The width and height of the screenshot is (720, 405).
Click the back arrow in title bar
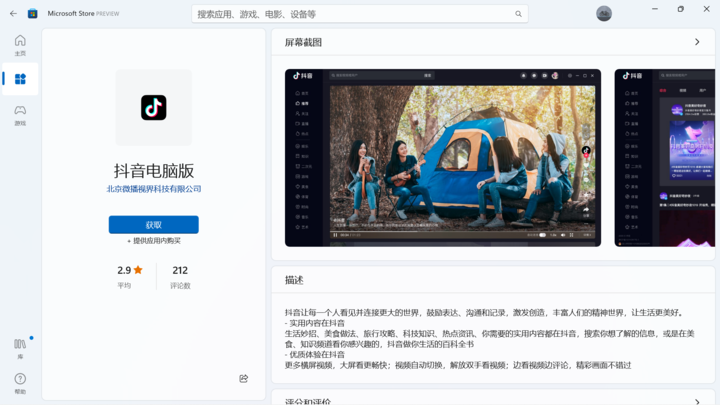coord(13,13)
